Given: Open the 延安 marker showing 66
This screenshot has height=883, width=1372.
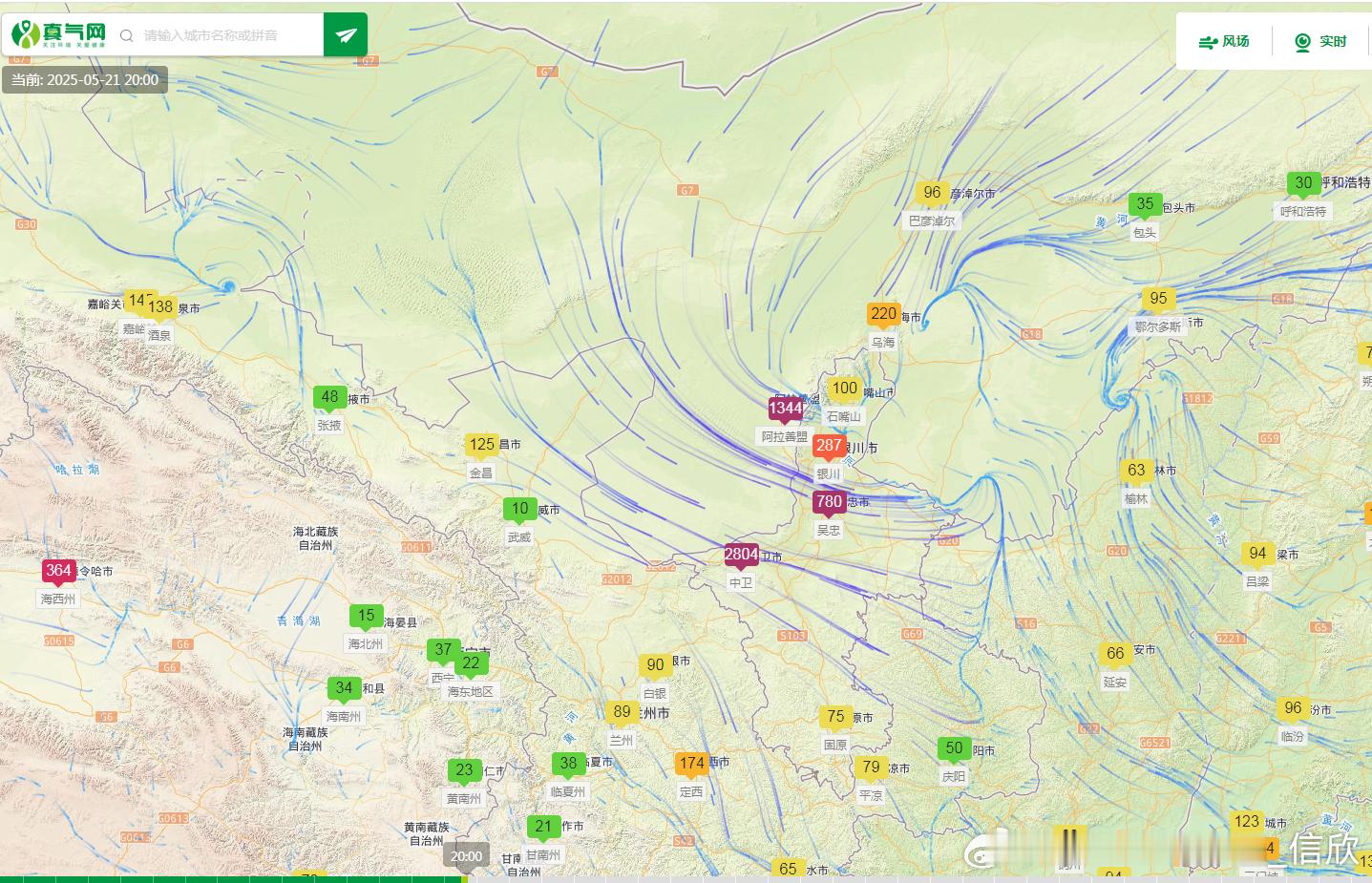Looking at the screenshot, I should (1114, 654).
